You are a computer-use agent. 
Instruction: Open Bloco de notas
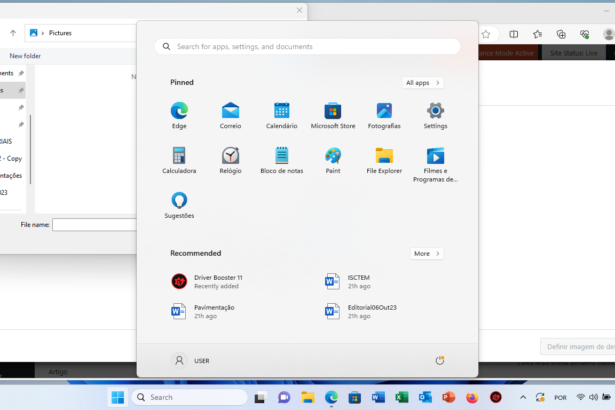click(x=282, y=160)
